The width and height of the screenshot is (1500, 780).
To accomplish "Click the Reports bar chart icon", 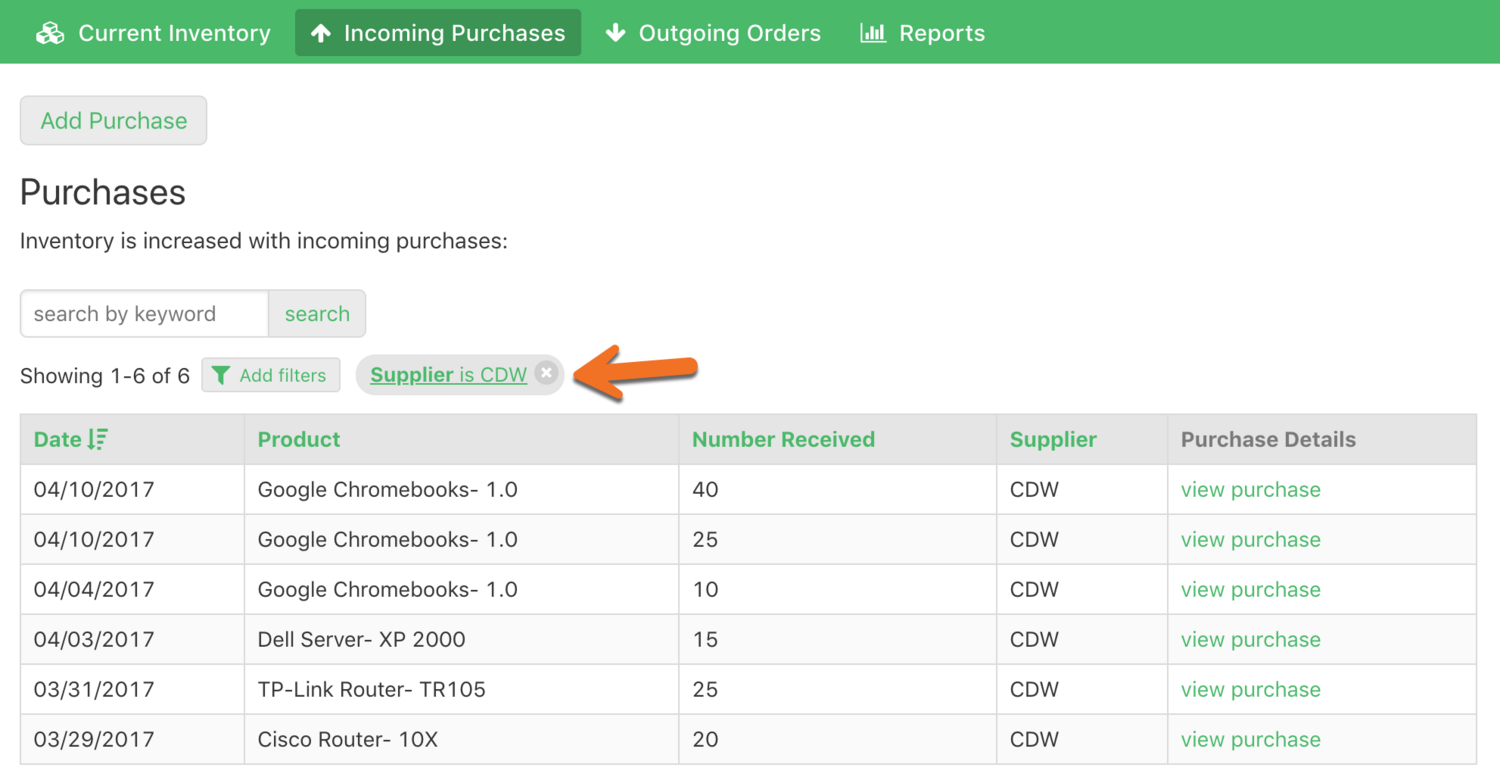I will (873, 33).
